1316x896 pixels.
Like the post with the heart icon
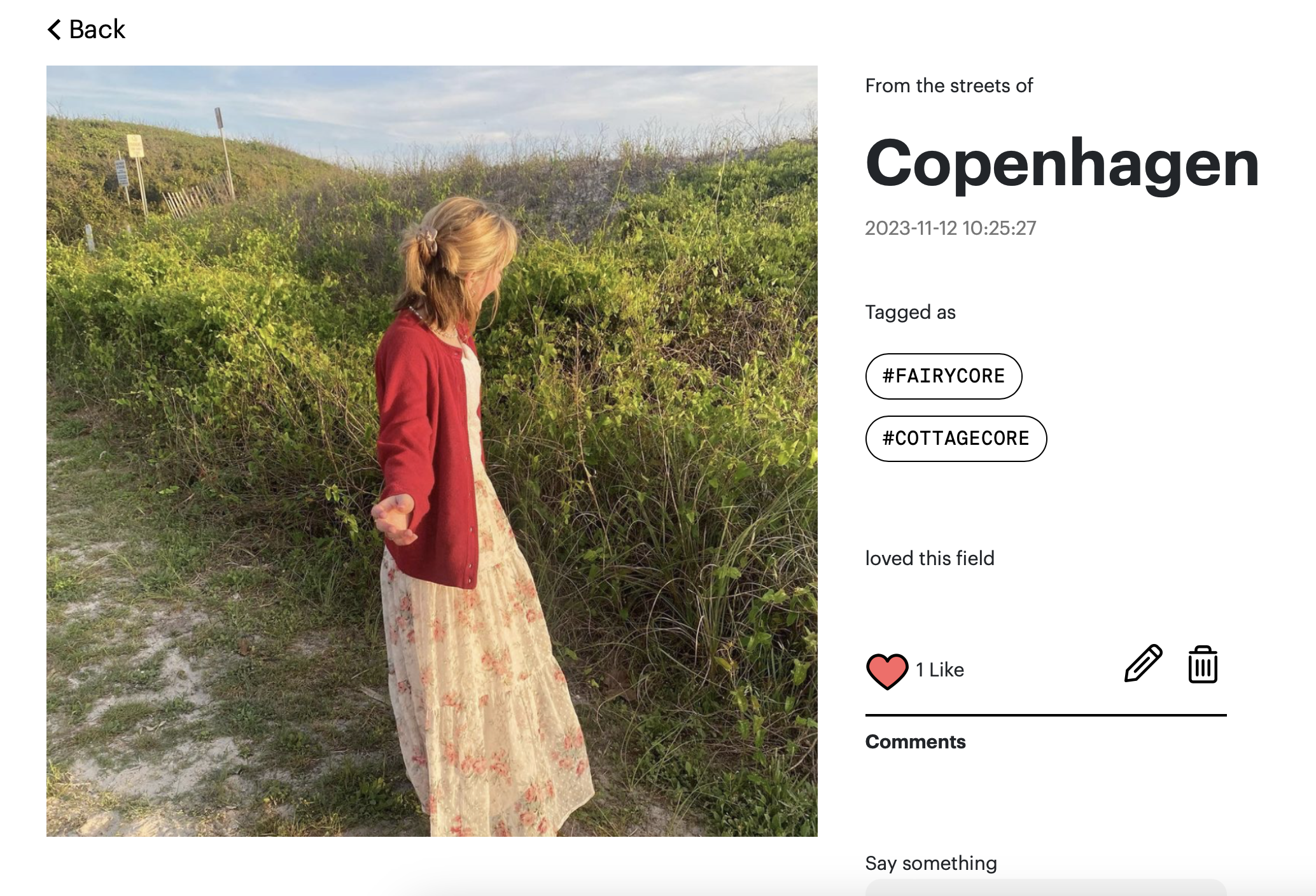[886, 671]
